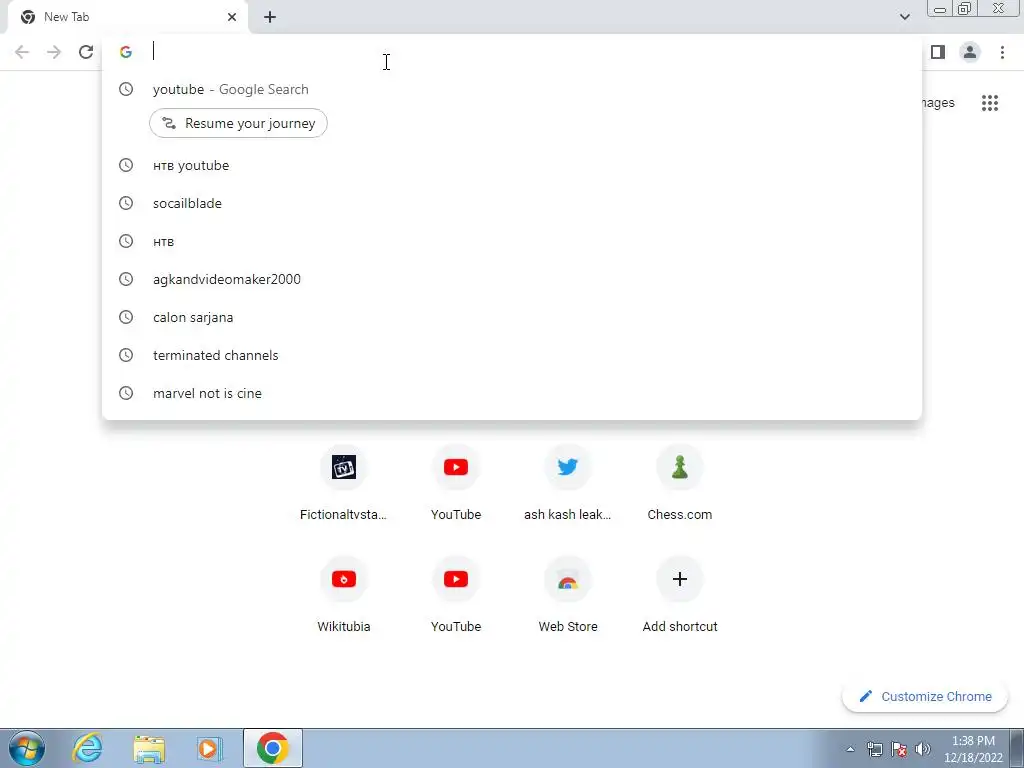Choose 'marvel not is cine' suggestion
Screen dimensions: 1024x768
512,393
